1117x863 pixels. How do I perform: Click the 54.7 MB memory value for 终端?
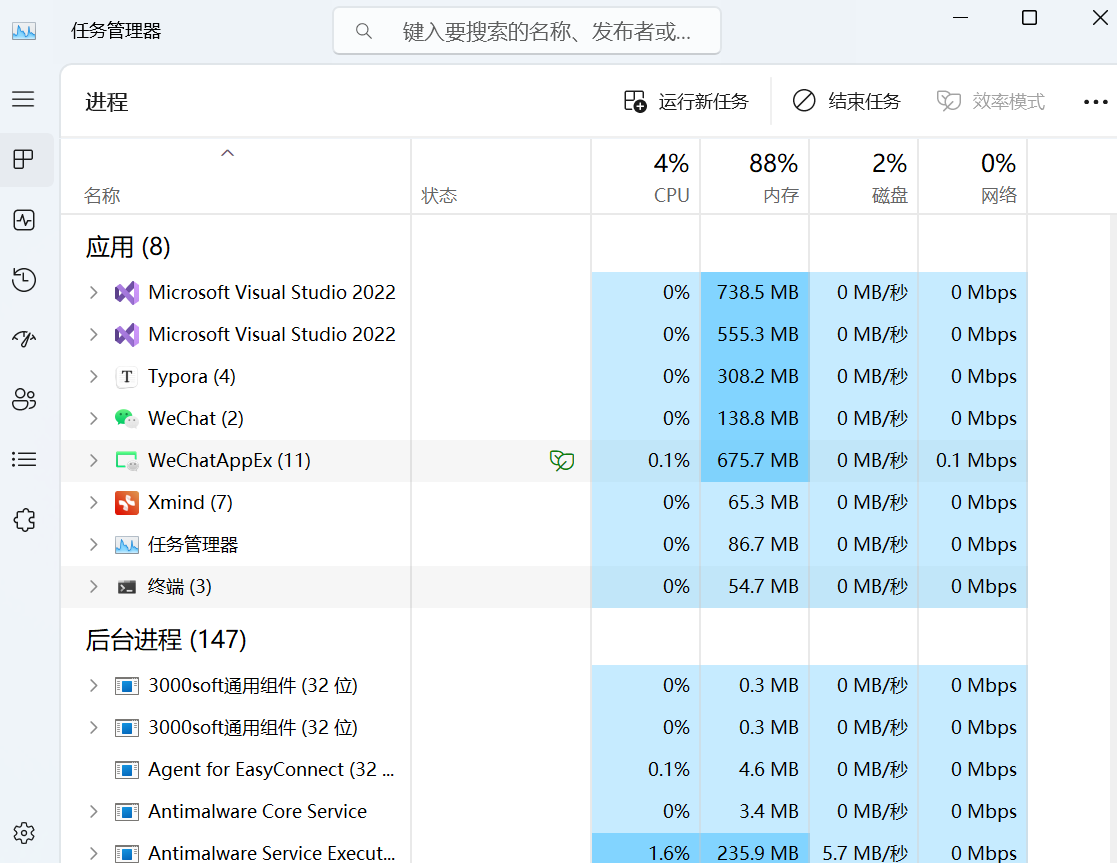pos(763,586)
